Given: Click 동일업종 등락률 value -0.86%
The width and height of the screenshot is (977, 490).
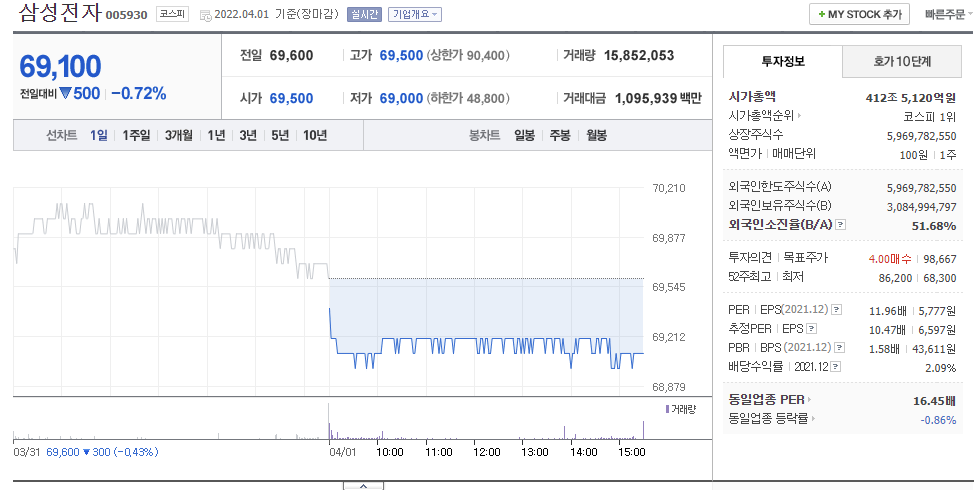Looking at the screenshot, I should (x=938, y=420).
